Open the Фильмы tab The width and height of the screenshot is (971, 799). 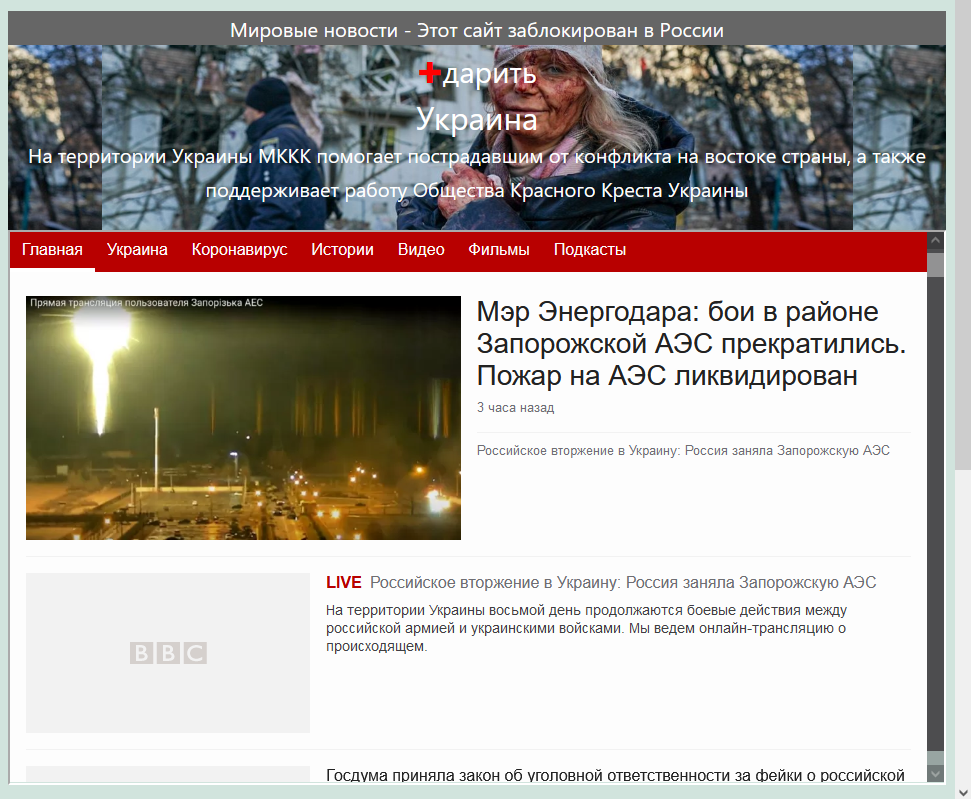click(499, 250)
